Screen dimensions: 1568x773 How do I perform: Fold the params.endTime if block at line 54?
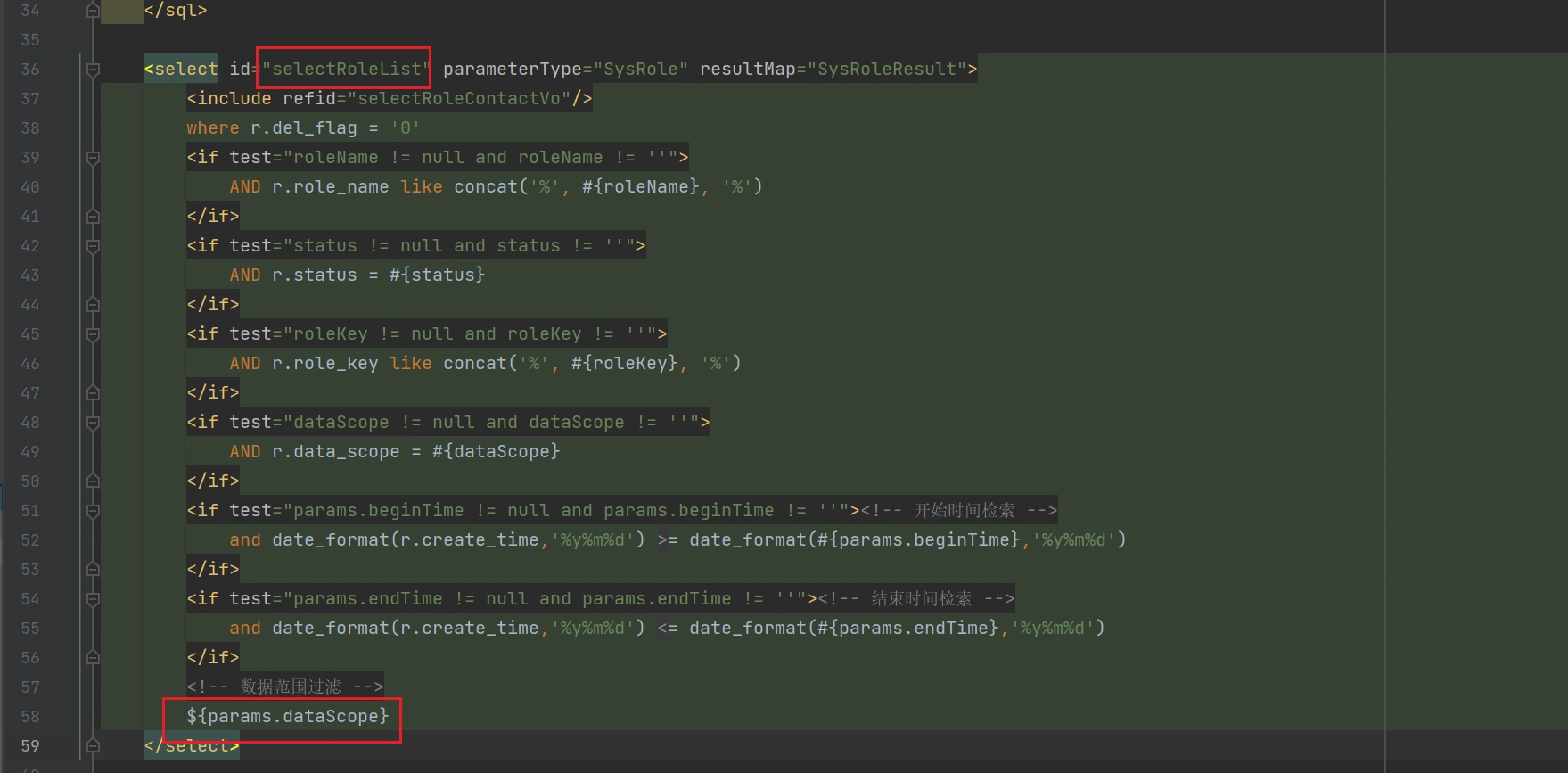pos(93,599)
